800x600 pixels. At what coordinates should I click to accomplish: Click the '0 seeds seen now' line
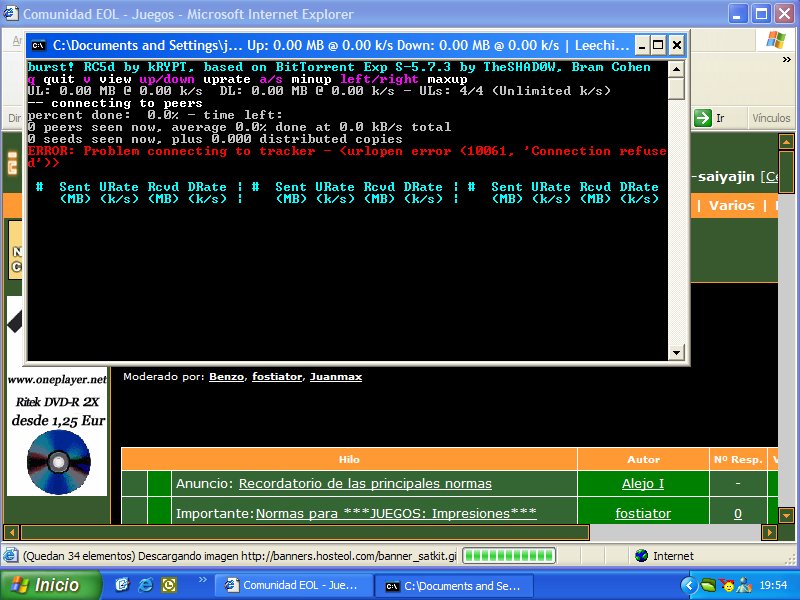click(215, 139)
